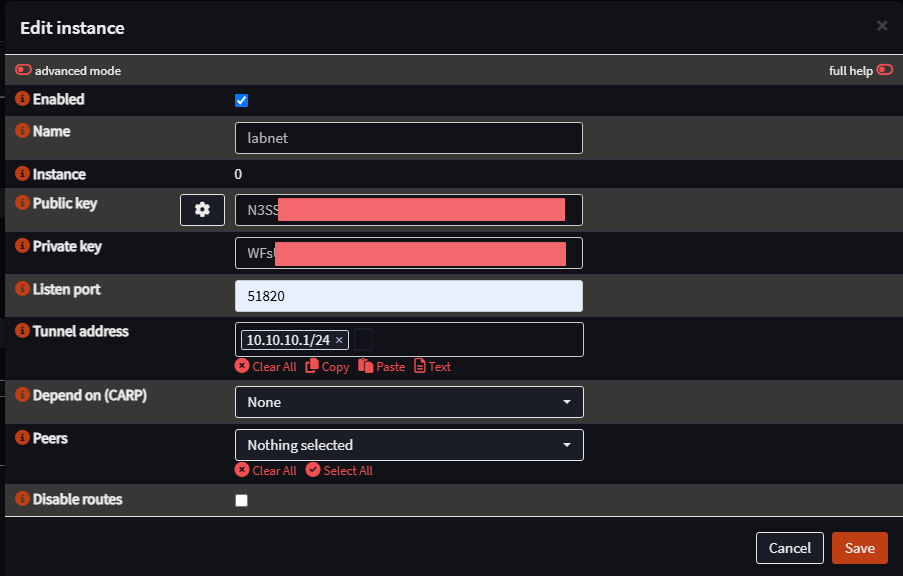903x576 pixels.
Task: Show help icon for Peers field
Action: click(23, 439)
